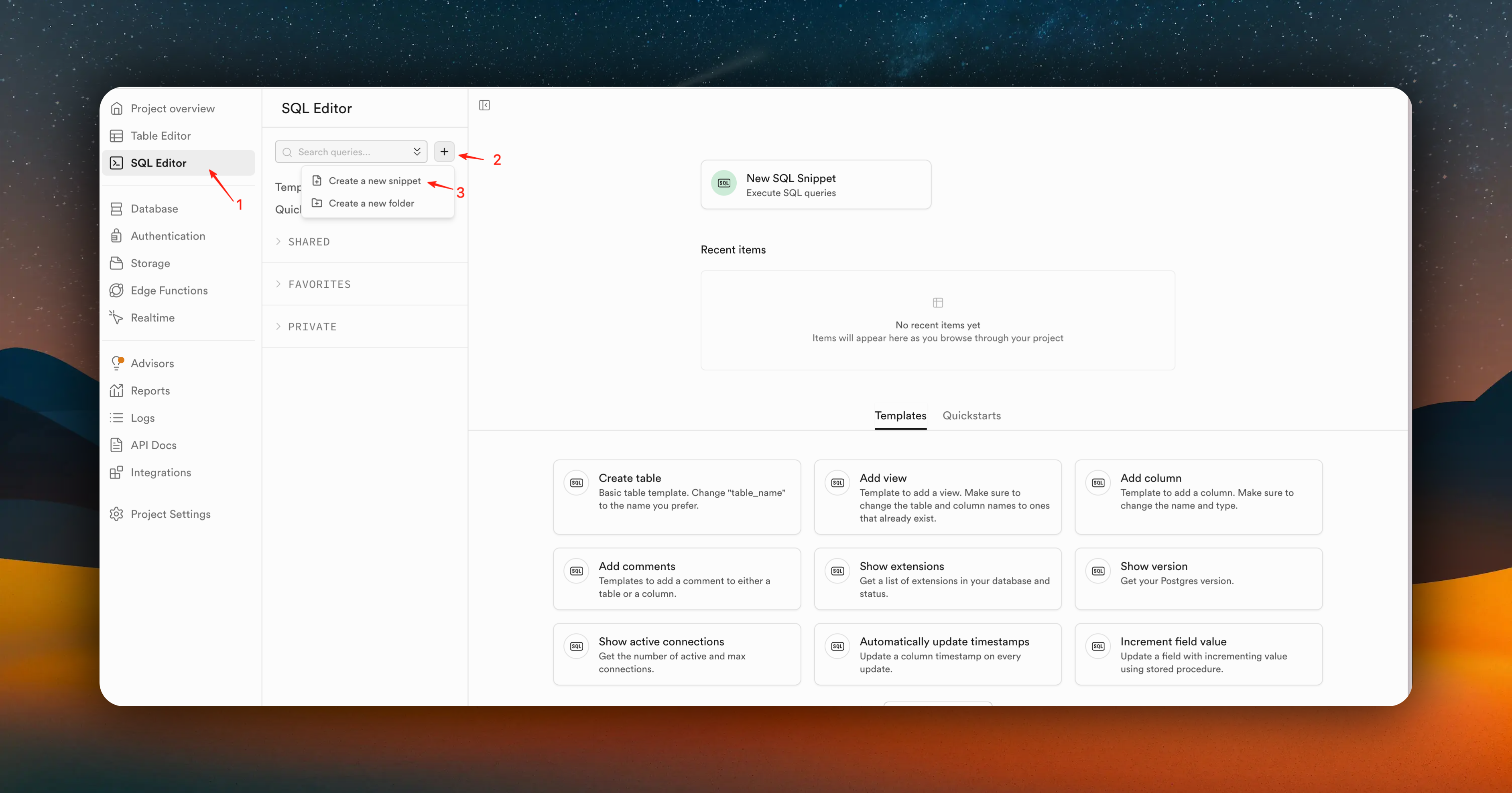Open the Create table template
1512x793 pixels.
pos(676,496)
